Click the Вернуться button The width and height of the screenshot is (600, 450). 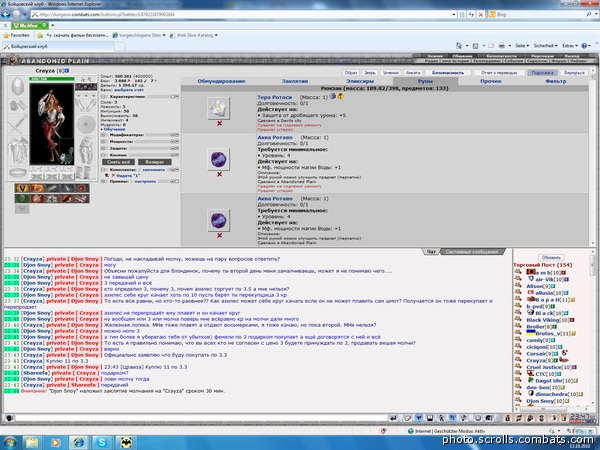[x=574, y=72]
